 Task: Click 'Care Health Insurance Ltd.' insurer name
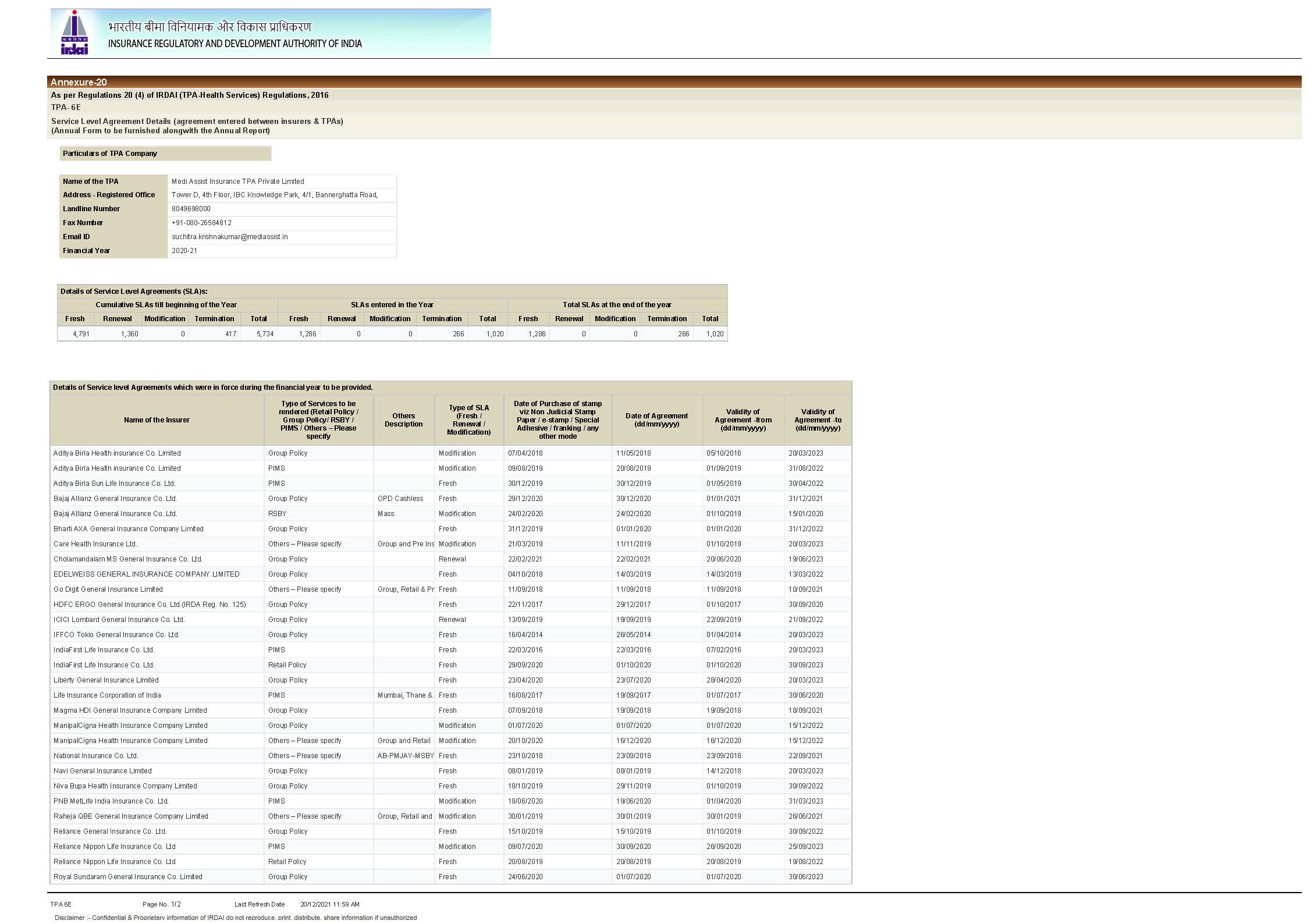click(95, 544)
